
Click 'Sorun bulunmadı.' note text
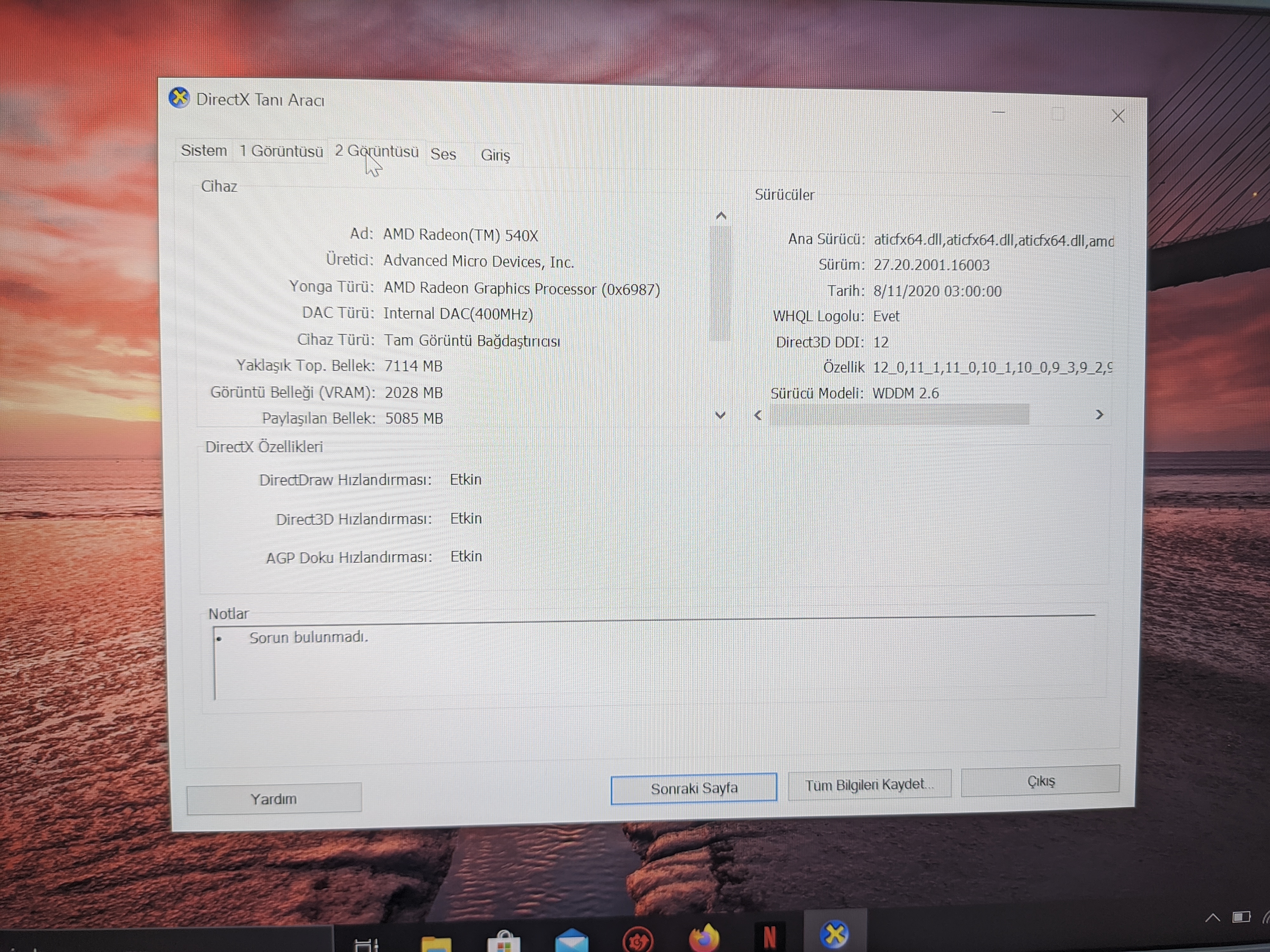[309, 638]
